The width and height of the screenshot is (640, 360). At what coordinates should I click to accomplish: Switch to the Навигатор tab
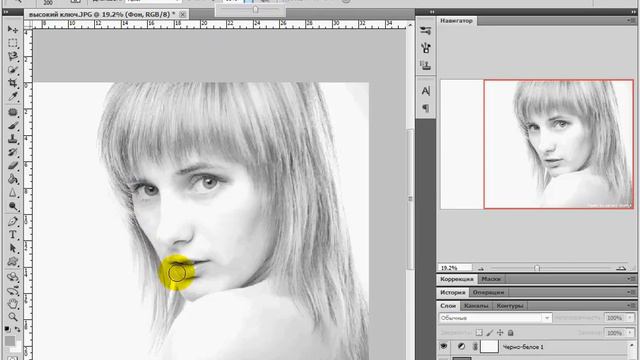click(456, 20)
